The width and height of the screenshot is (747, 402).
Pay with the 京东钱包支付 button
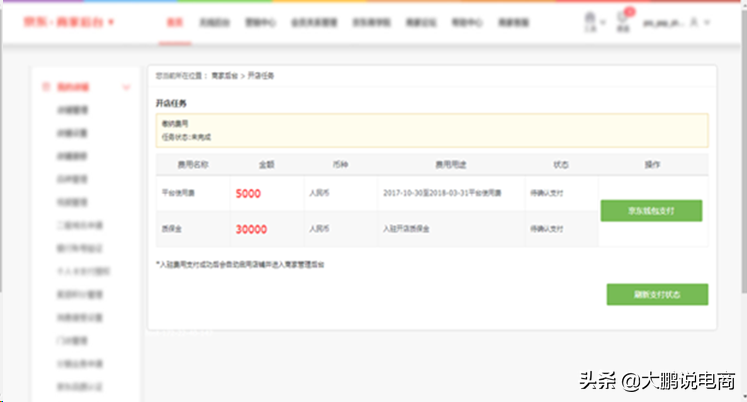651,211
